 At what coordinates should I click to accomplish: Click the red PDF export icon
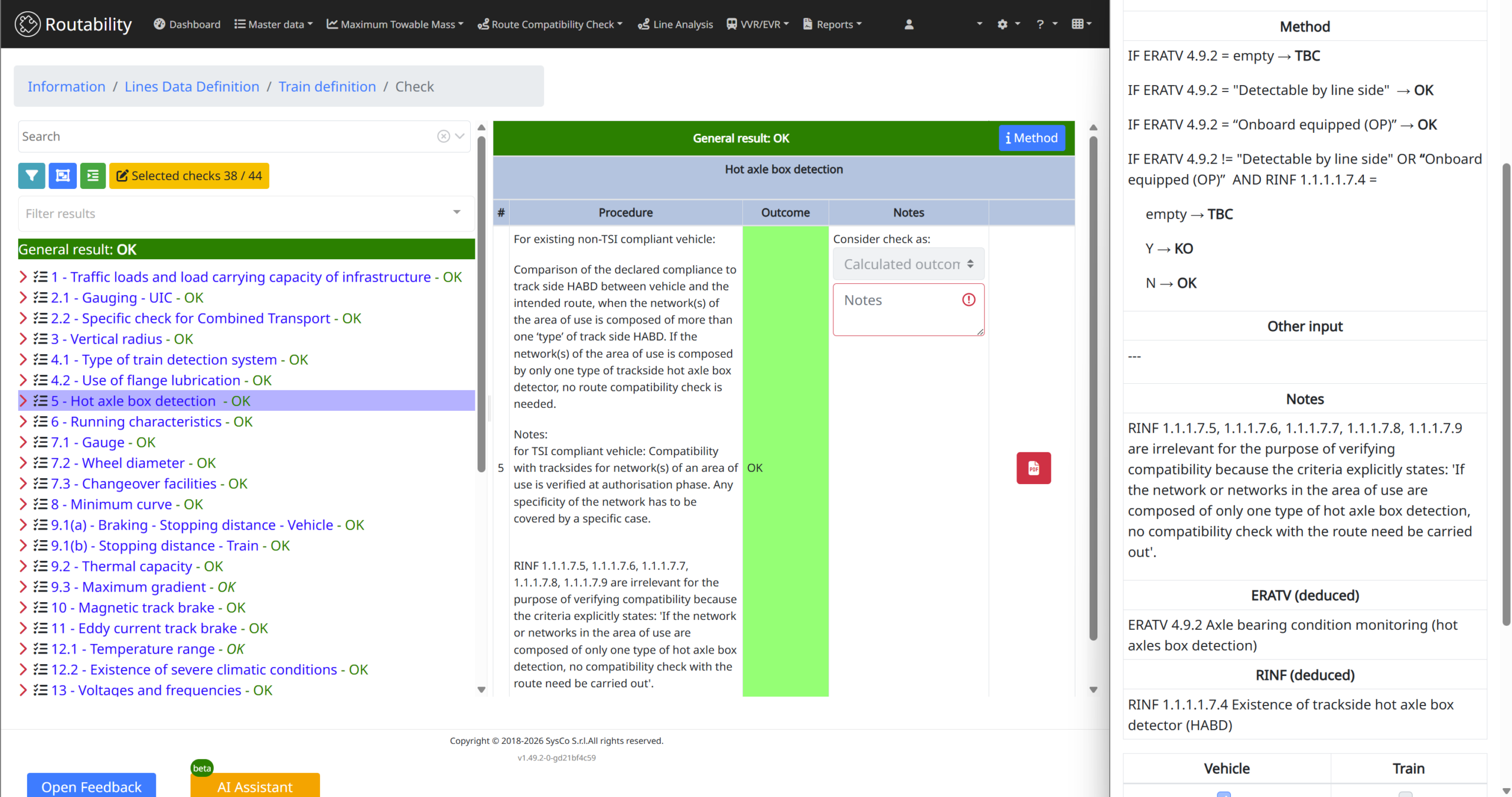click(x=1033, y=468)
